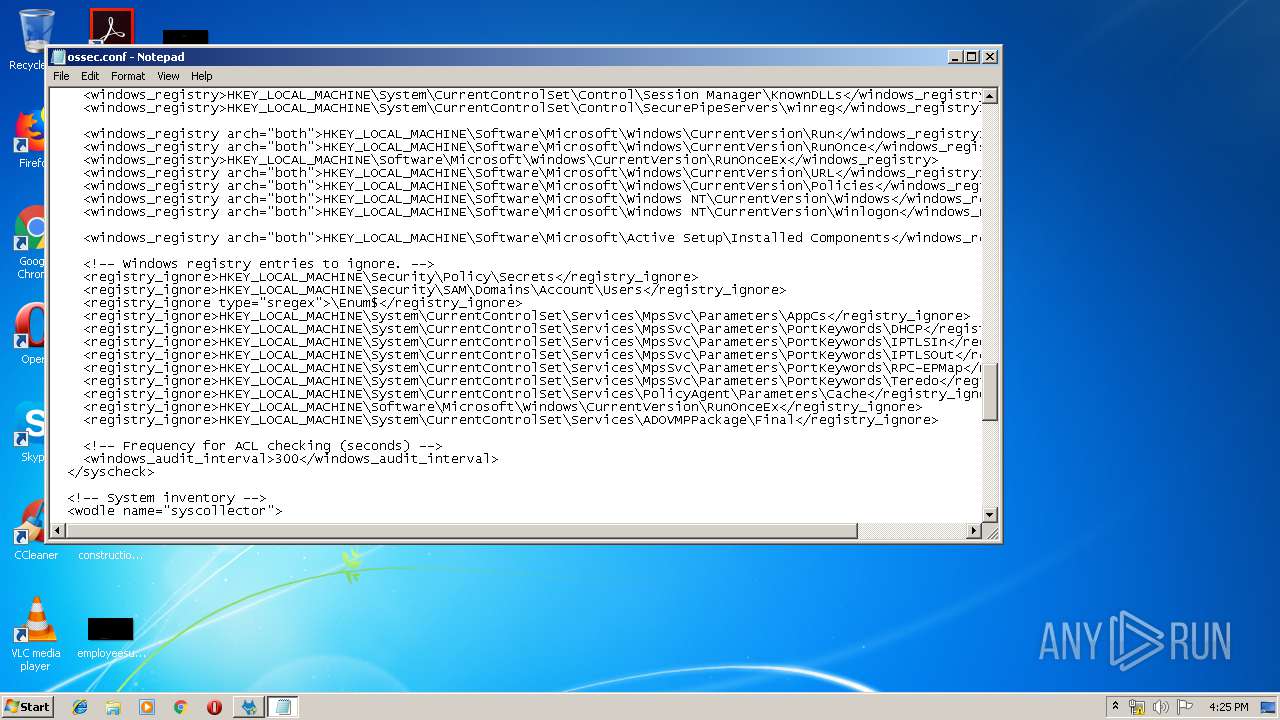This screenshot has width=1280, height=720.
Task: Click the horizontal scrollbar right arrow
Action: (x=974, y=531)
